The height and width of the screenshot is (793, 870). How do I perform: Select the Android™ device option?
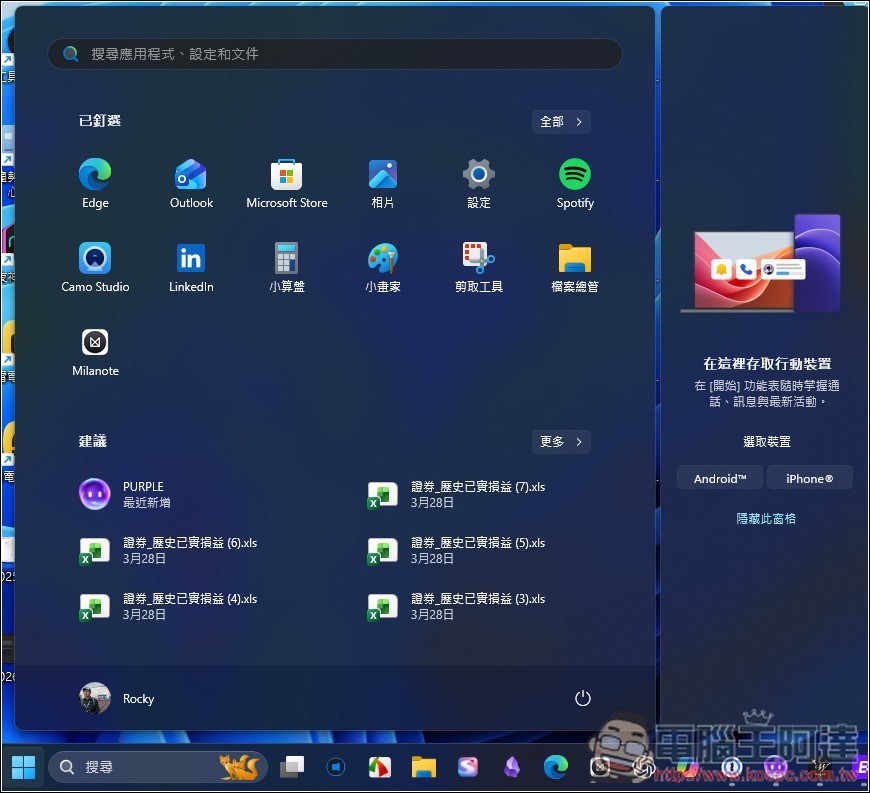tap(719, 478)
